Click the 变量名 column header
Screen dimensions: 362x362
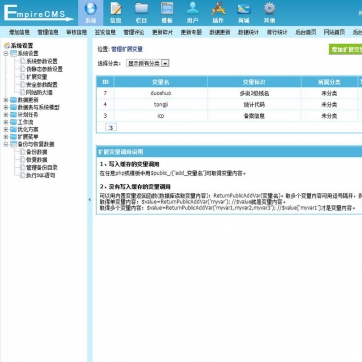coord(161,82)
